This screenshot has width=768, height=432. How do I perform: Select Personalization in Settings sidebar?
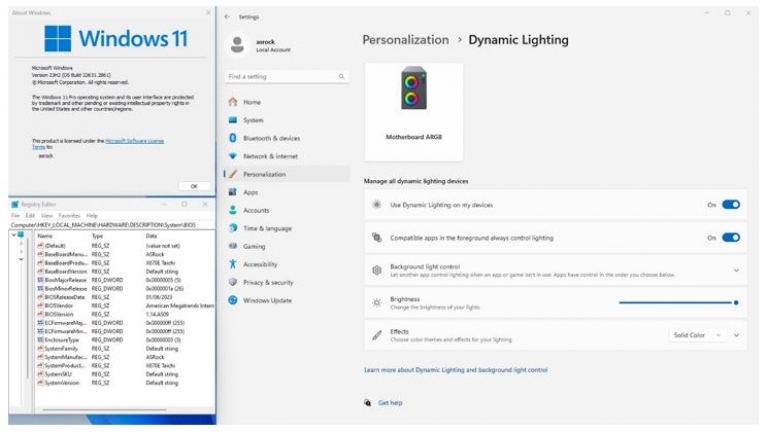point(287,174)
